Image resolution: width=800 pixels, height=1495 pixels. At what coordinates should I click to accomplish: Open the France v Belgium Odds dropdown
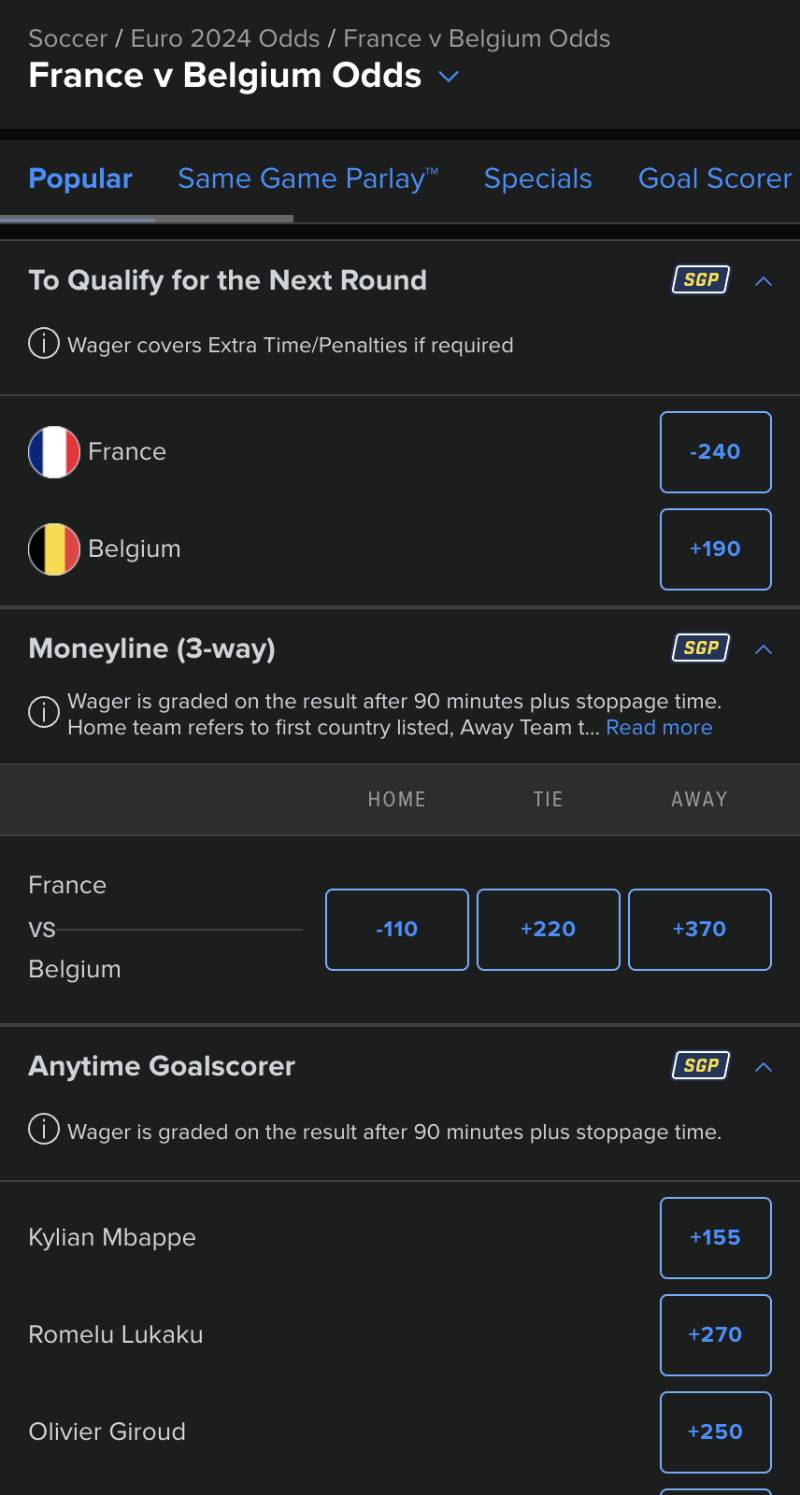coord(449,76)
